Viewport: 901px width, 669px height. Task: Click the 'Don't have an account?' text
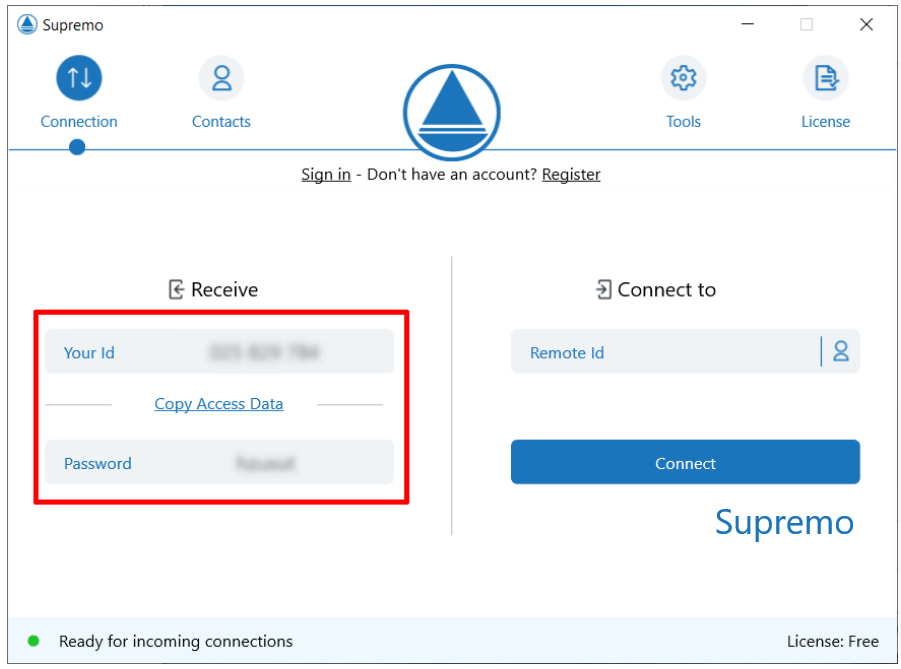click(452, 174)
